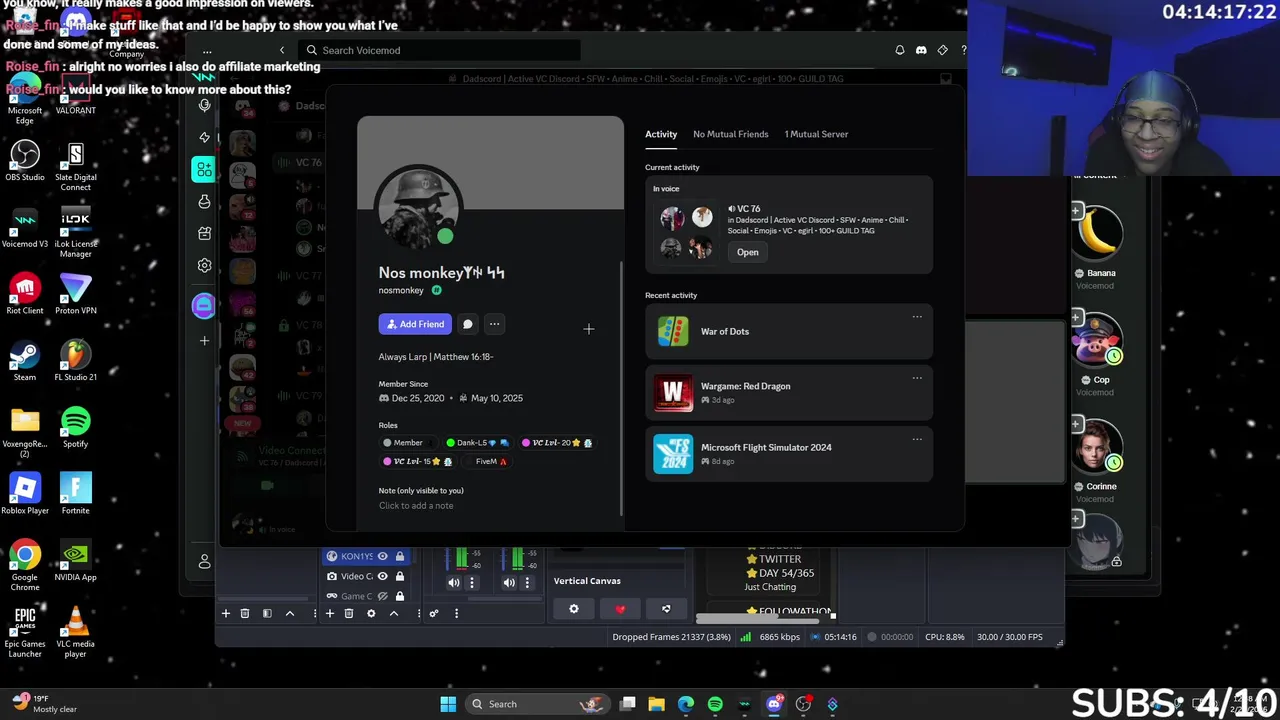The image size is (1280, 720).
Task: Click War of Dots recent activity
Action: [x=789, y=331]
